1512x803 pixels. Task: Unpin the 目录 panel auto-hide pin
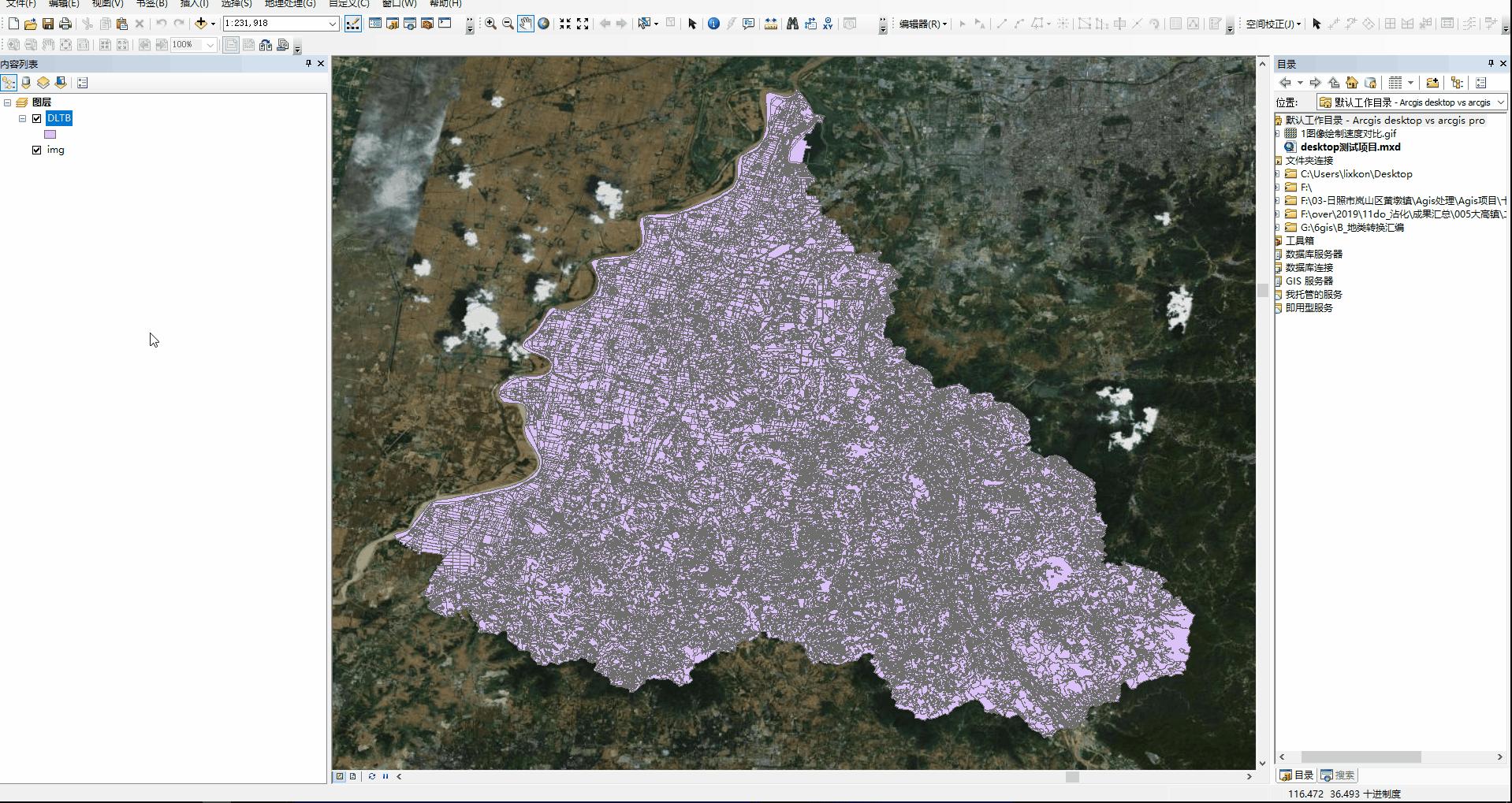pos(1489,64)
